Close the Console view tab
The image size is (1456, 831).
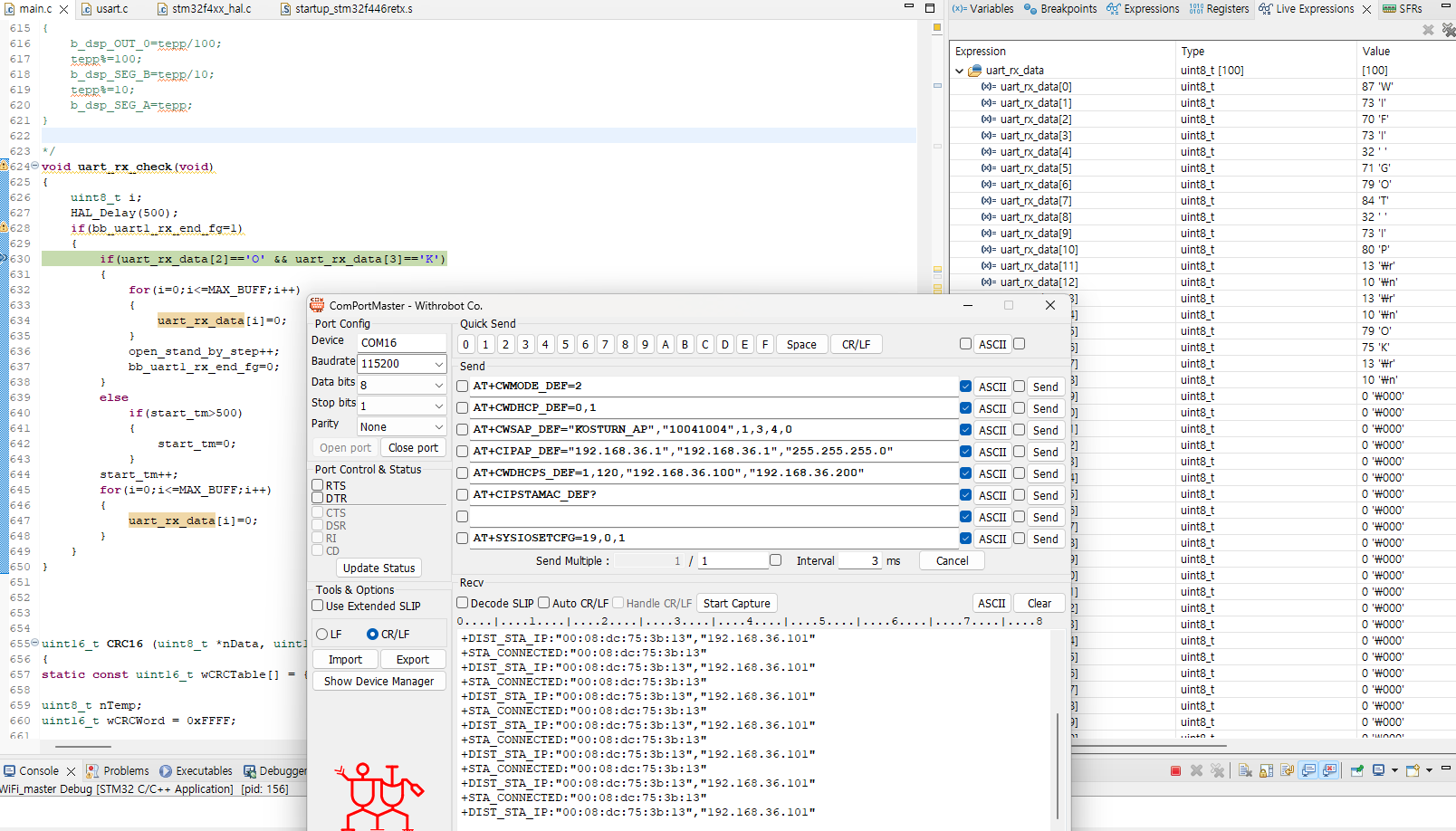click(x=71, y=771)
